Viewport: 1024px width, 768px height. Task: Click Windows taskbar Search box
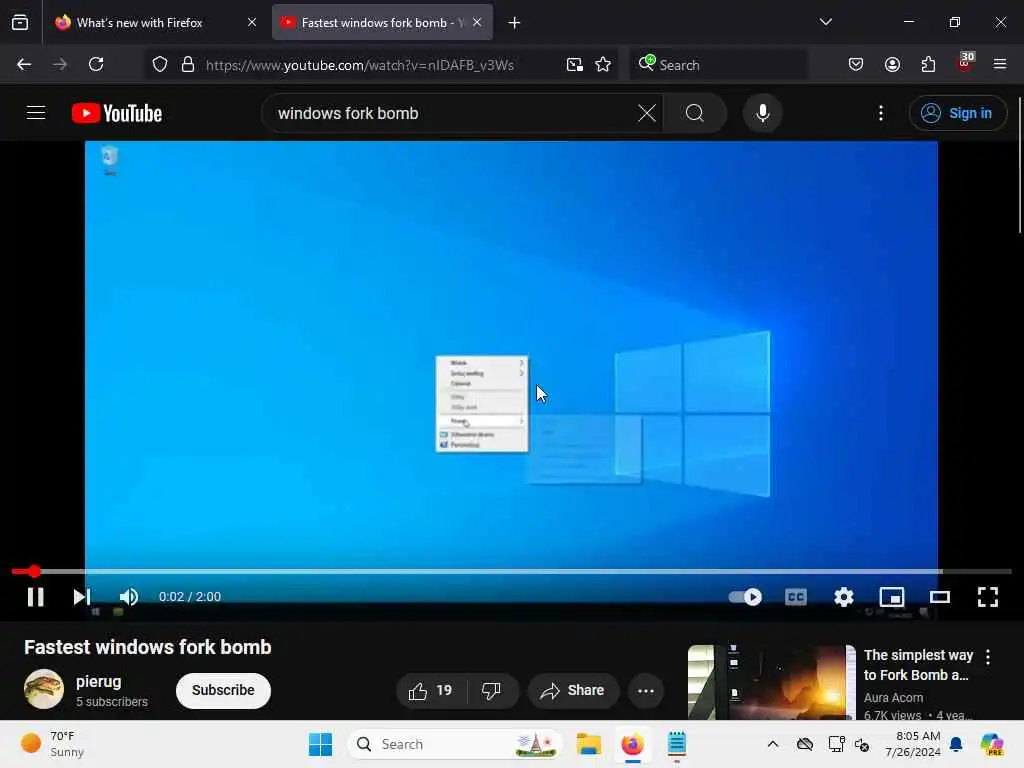455,744
